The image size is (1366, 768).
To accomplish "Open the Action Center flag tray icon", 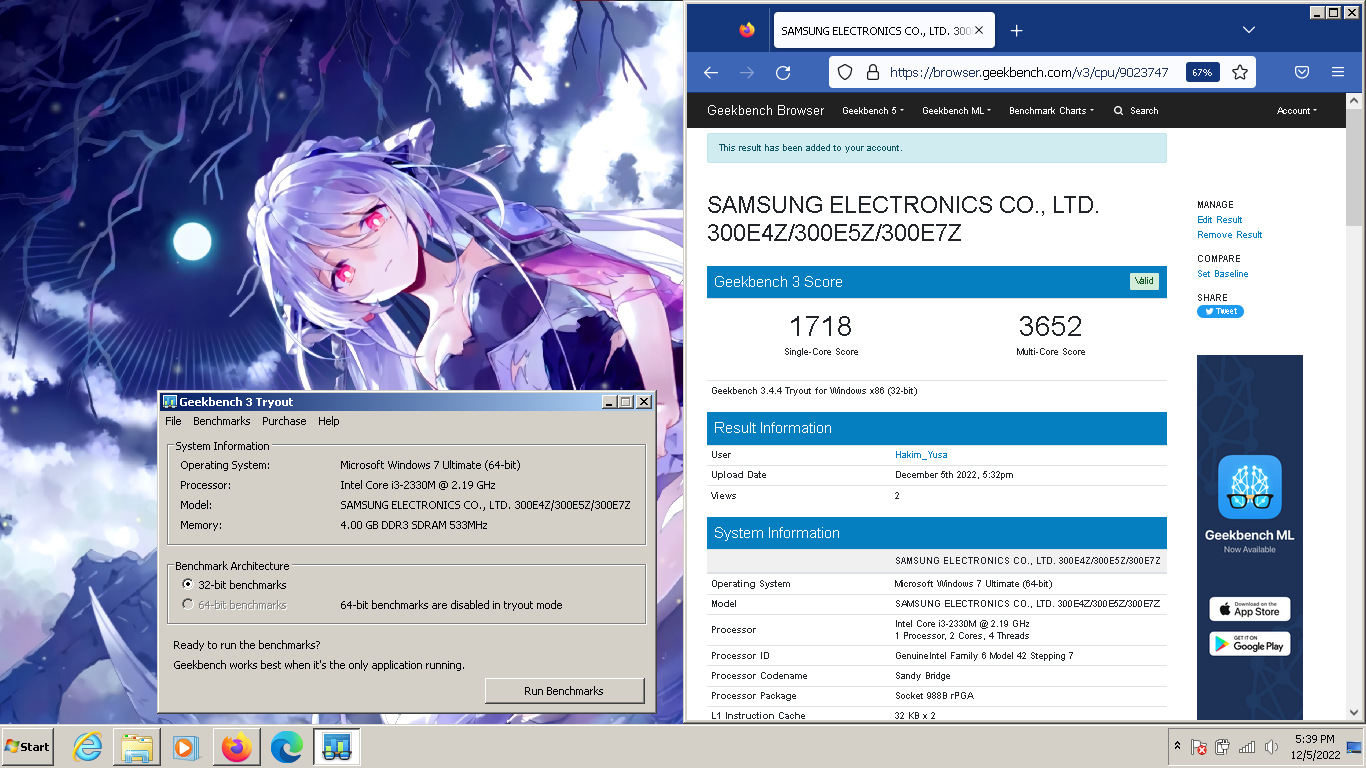I will 1198,747.
